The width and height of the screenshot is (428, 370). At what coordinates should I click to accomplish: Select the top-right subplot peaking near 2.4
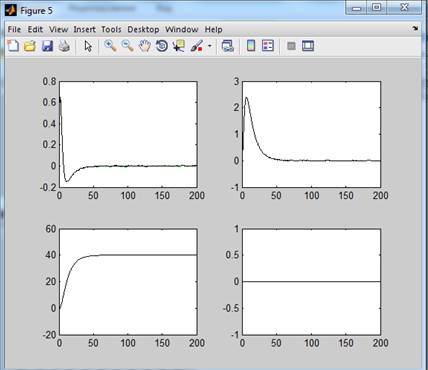[311, 134]
